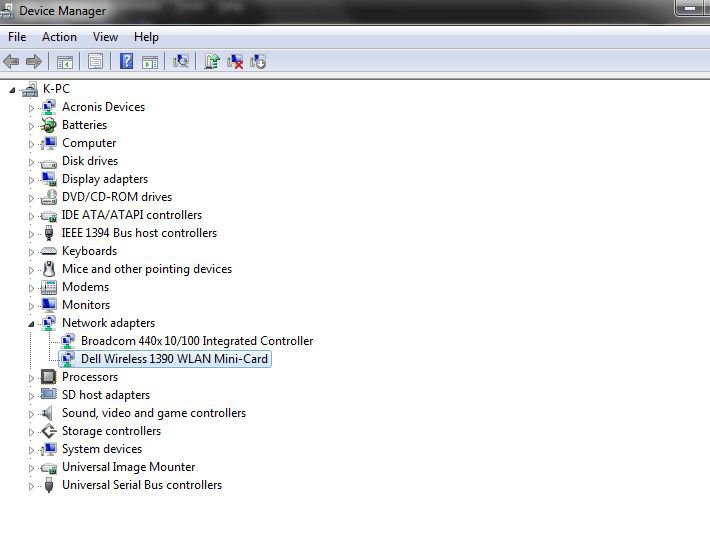Open the Properties toolbar icon
The height and width of the screenshot is (538, 710).
95,61
